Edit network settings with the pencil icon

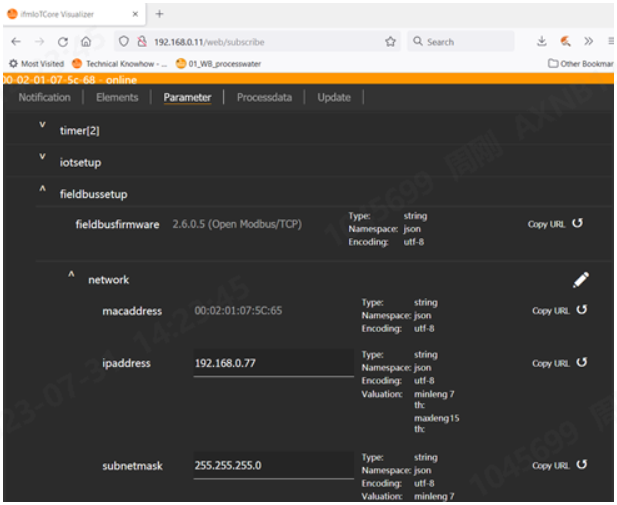coord(580,280)
